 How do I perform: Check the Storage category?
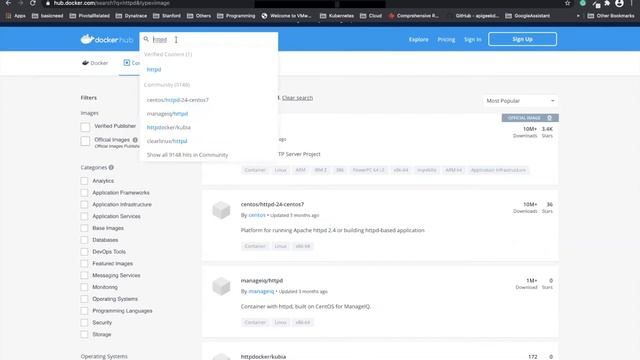(84, 334)
